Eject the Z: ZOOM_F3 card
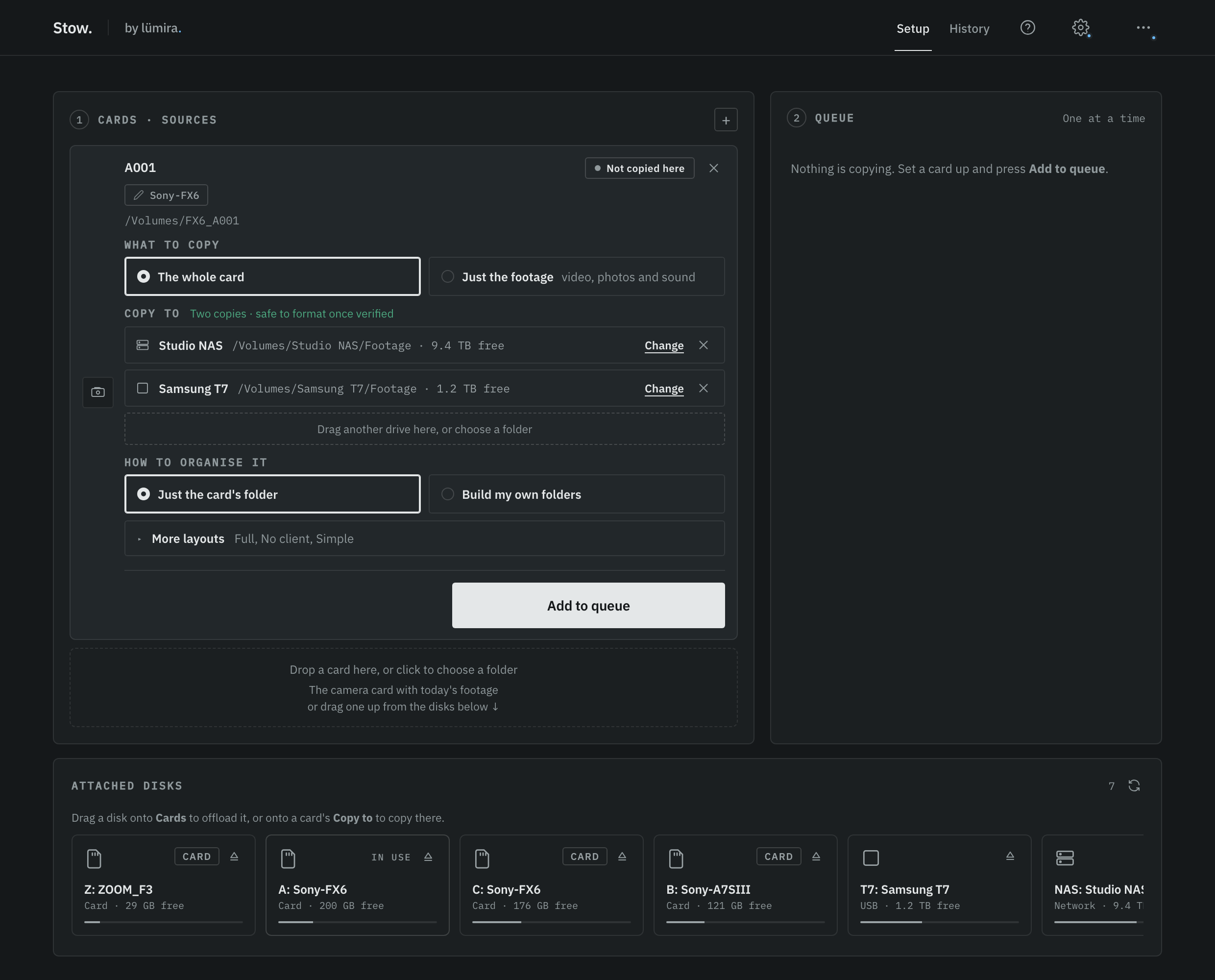The image size is (1215, 980). (x=234, y=857)
